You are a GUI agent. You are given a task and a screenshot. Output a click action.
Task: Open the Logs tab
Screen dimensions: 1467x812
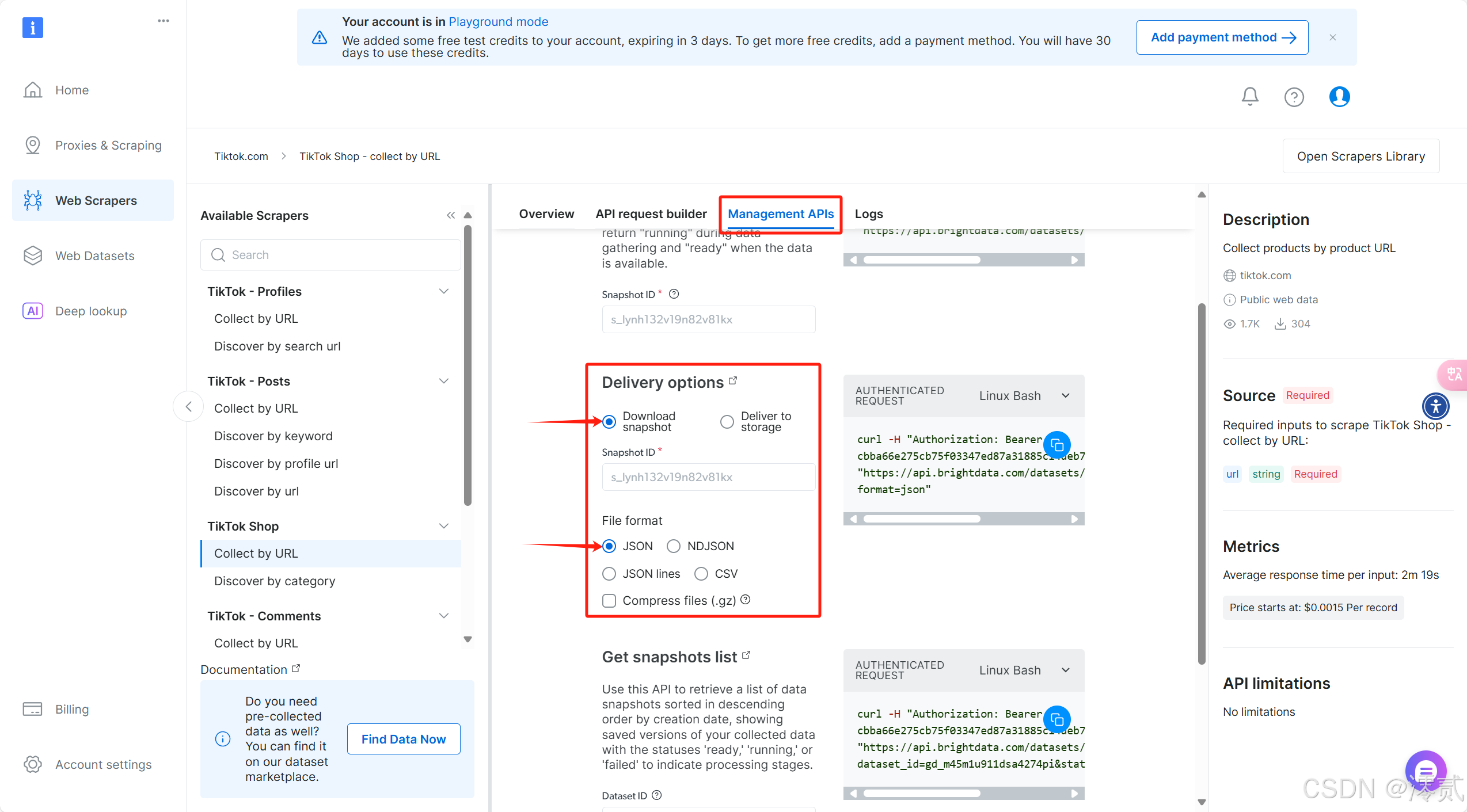point(868,214)
